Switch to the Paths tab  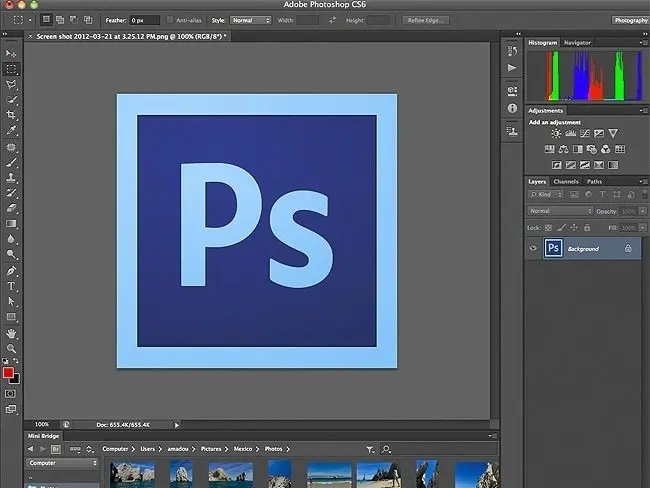[x=594, y=182]
